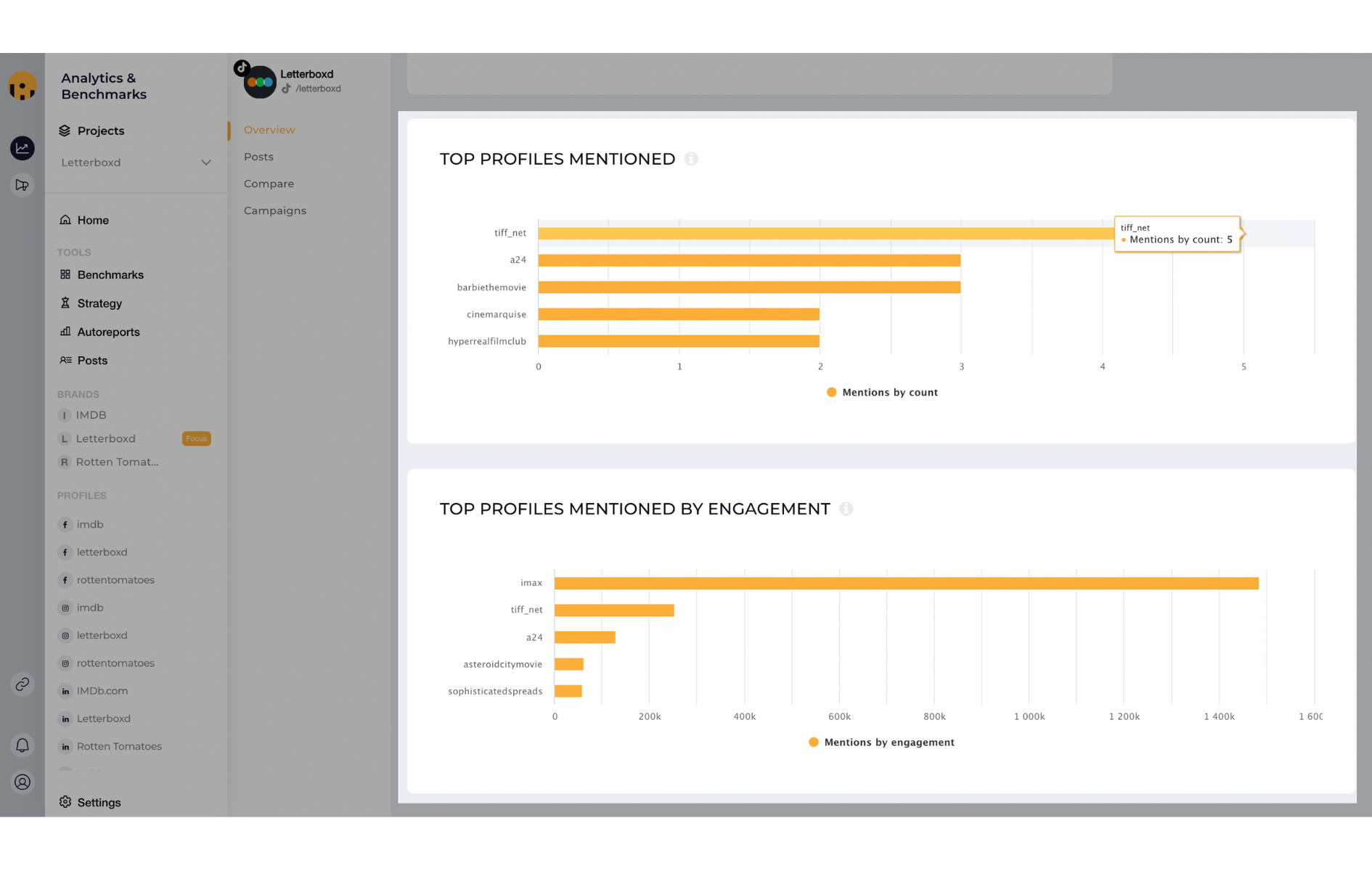Expand the Letterboxd project dropdown
Viewport: 1372px width, 871px height.
tap(136, 163)
